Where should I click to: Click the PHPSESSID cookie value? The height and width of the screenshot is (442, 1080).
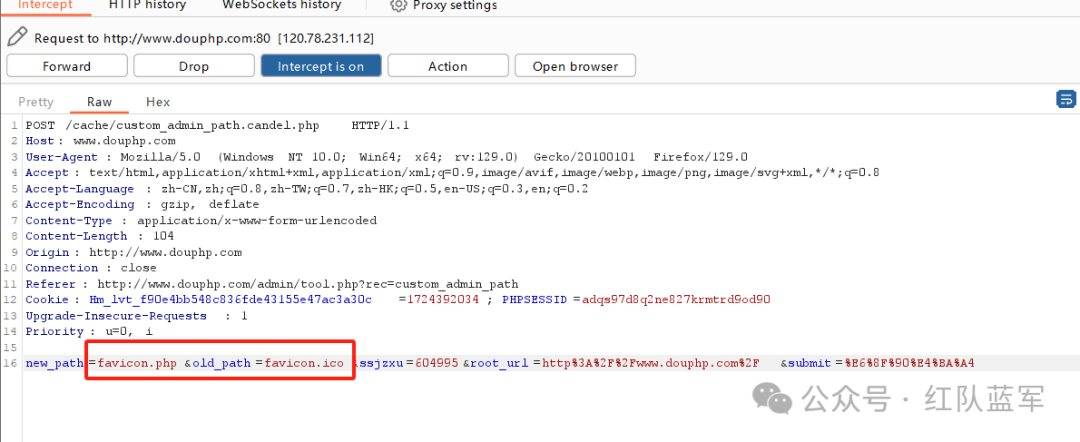click(676, 299)
